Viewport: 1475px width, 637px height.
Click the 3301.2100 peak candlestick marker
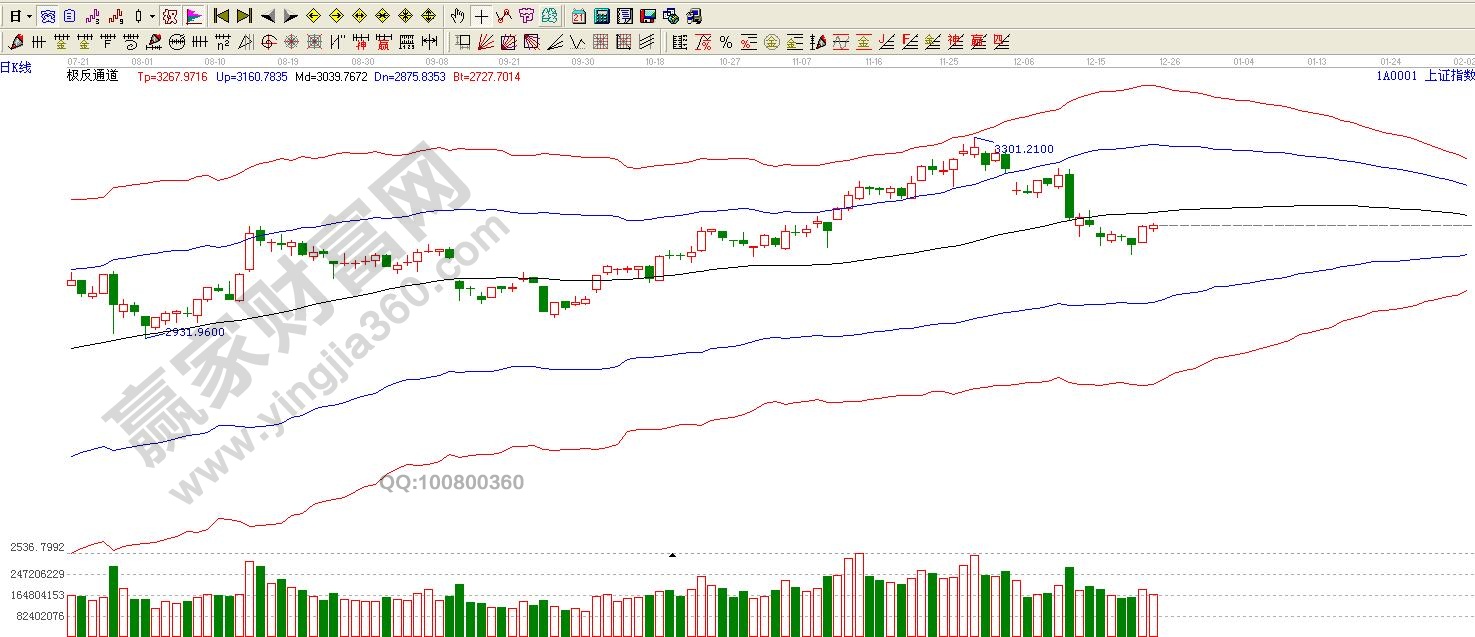point(975,147)
